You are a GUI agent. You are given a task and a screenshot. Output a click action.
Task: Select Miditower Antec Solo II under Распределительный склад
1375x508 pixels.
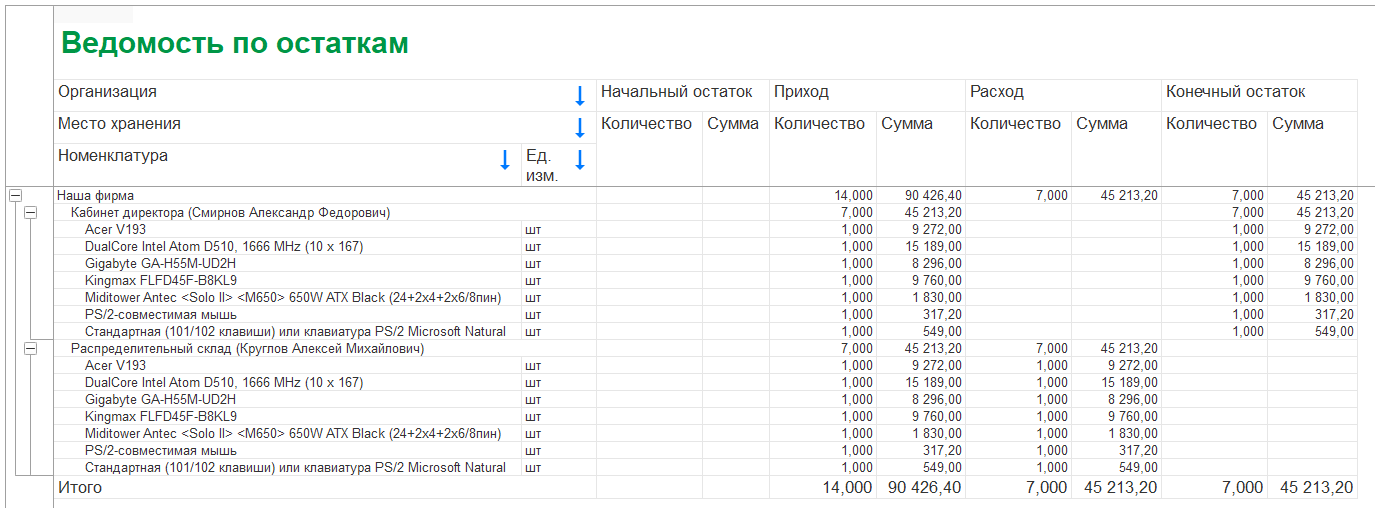point(293,434)
